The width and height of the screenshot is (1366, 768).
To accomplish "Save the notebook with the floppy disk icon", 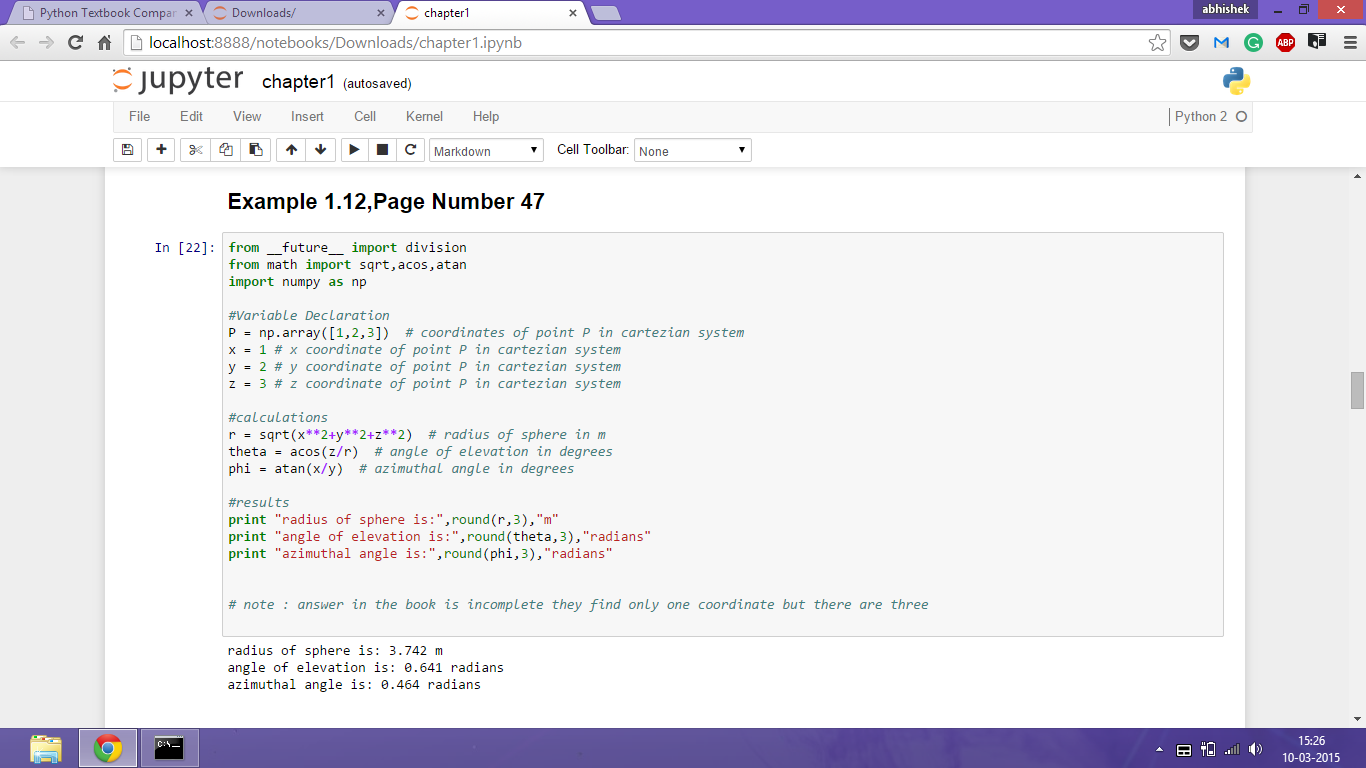I will pos(127,150).
